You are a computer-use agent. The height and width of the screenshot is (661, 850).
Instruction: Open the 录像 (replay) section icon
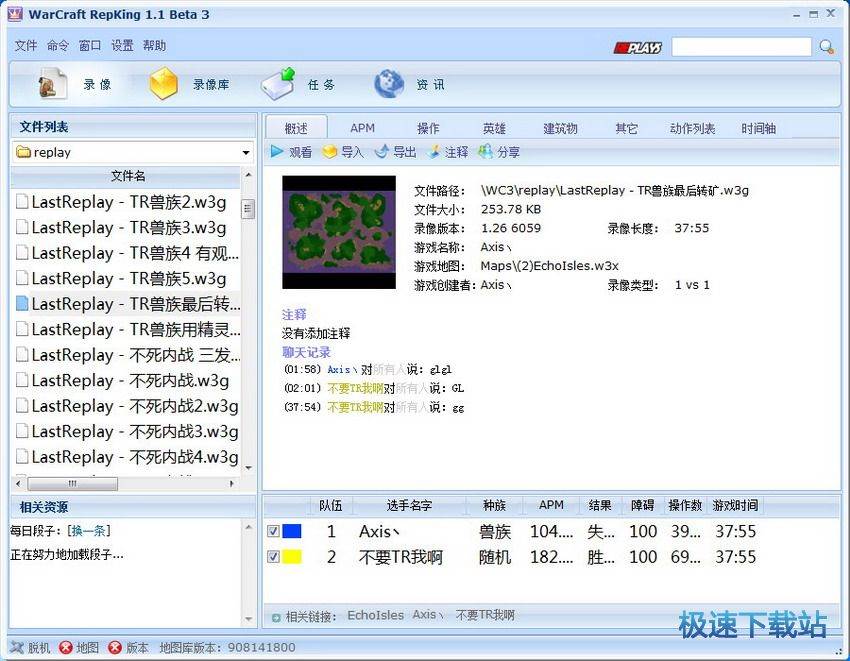[53, 85]
